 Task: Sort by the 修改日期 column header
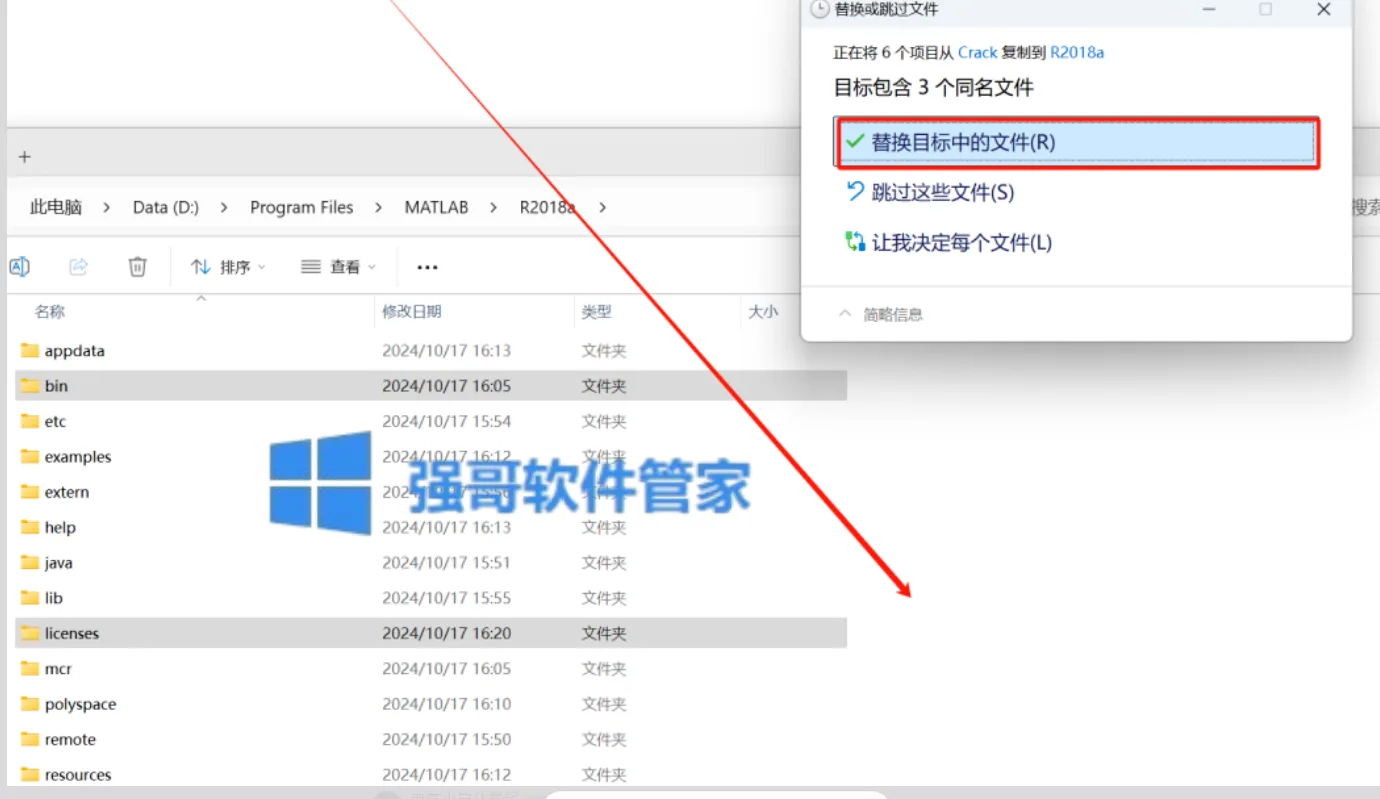coord(412,312)
